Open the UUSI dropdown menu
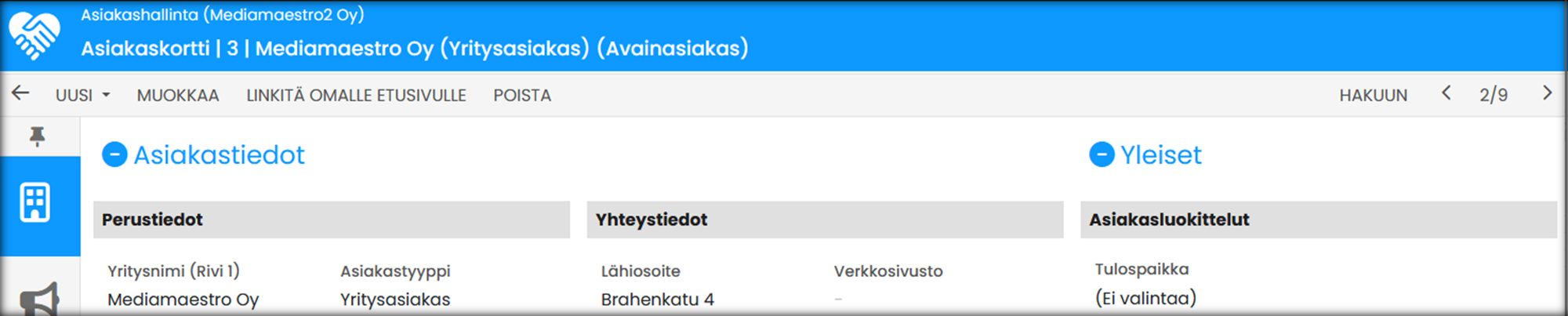1568x316 pixels. [x=82, y=95]
